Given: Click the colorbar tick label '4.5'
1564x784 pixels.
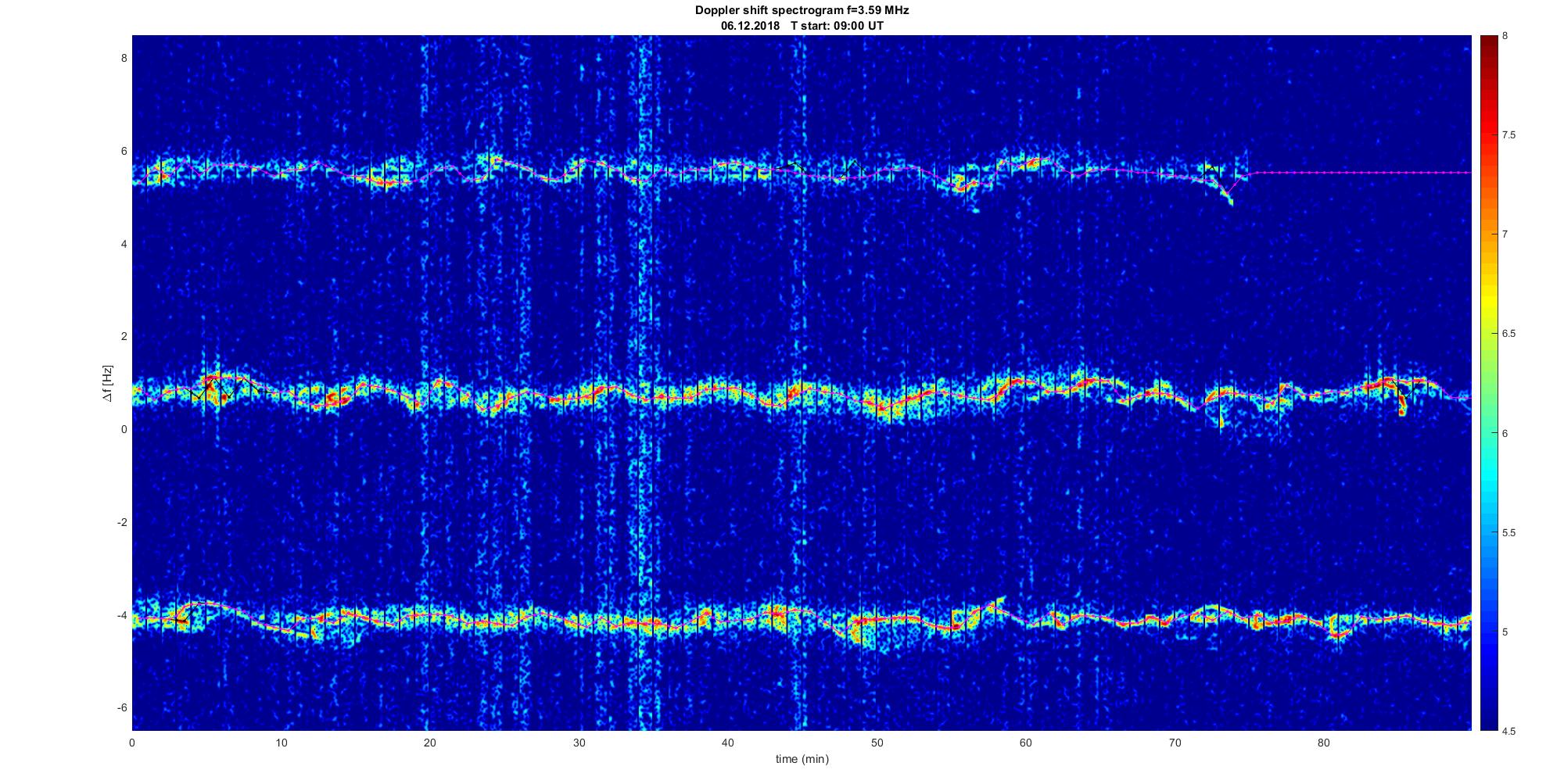Looking at the screenshot, I should pyautogui.click(x=1509, y=732).
